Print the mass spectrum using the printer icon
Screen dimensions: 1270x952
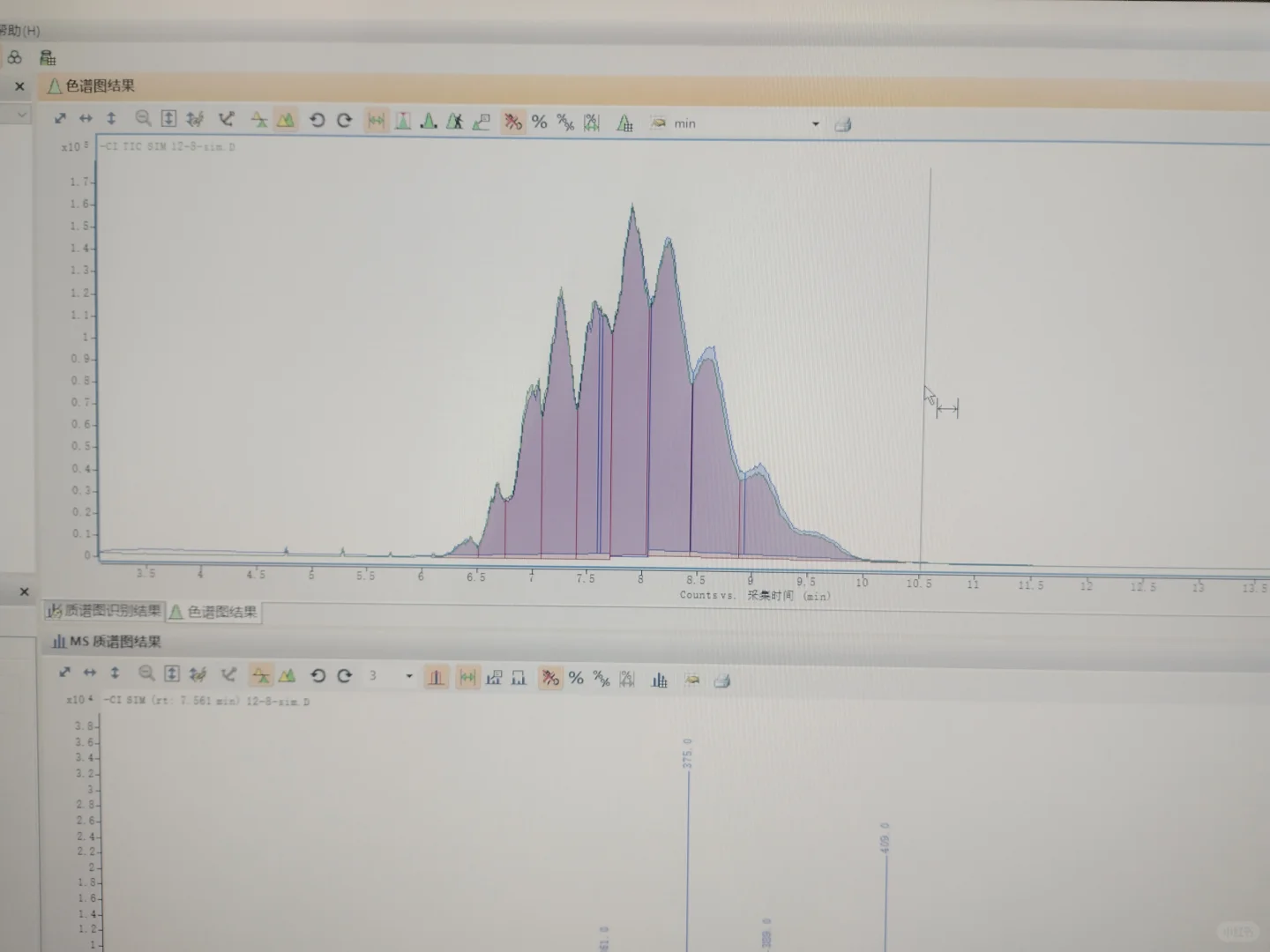tap(721, 681)
